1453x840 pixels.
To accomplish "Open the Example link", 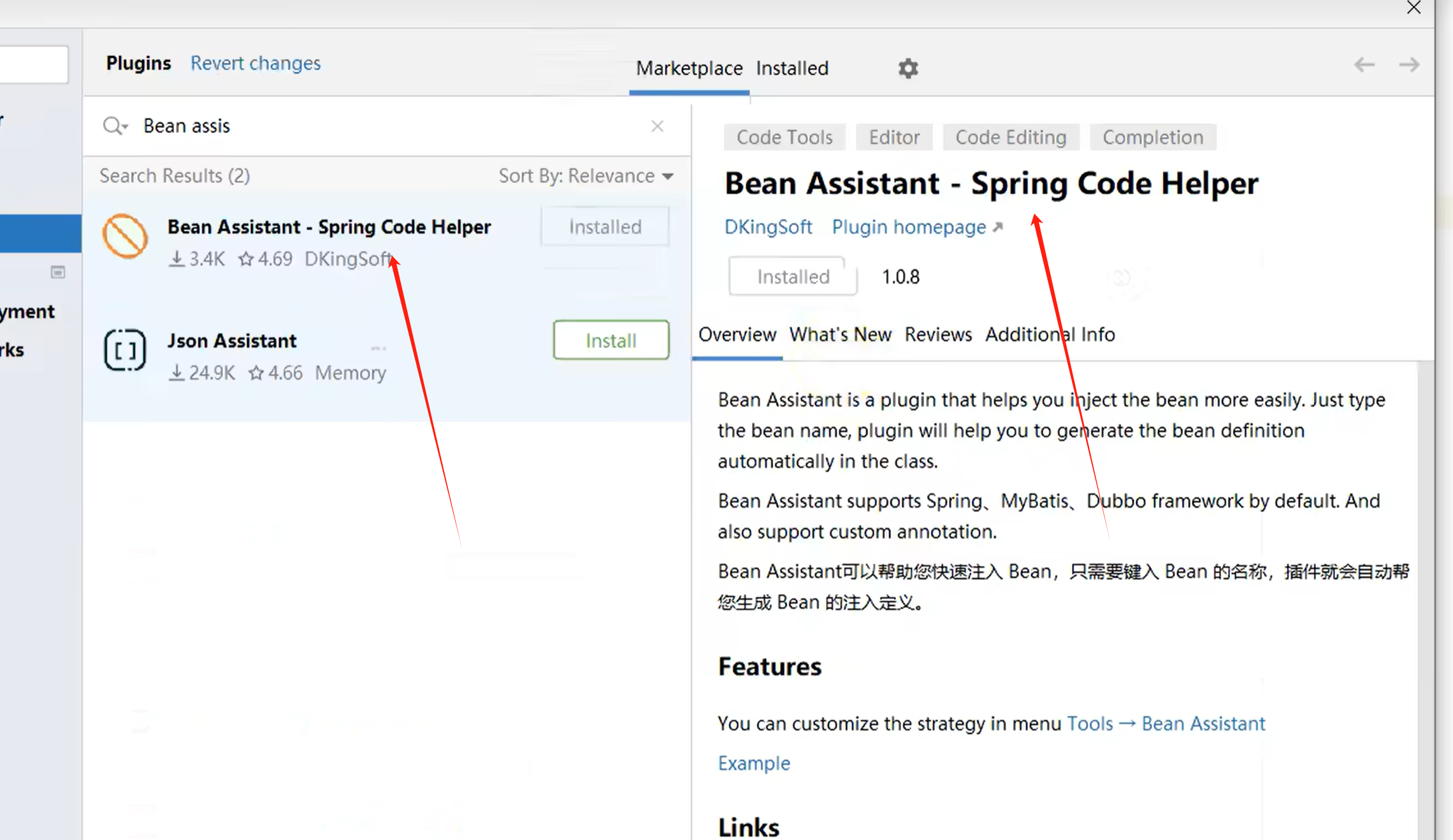I will point(754,763).
